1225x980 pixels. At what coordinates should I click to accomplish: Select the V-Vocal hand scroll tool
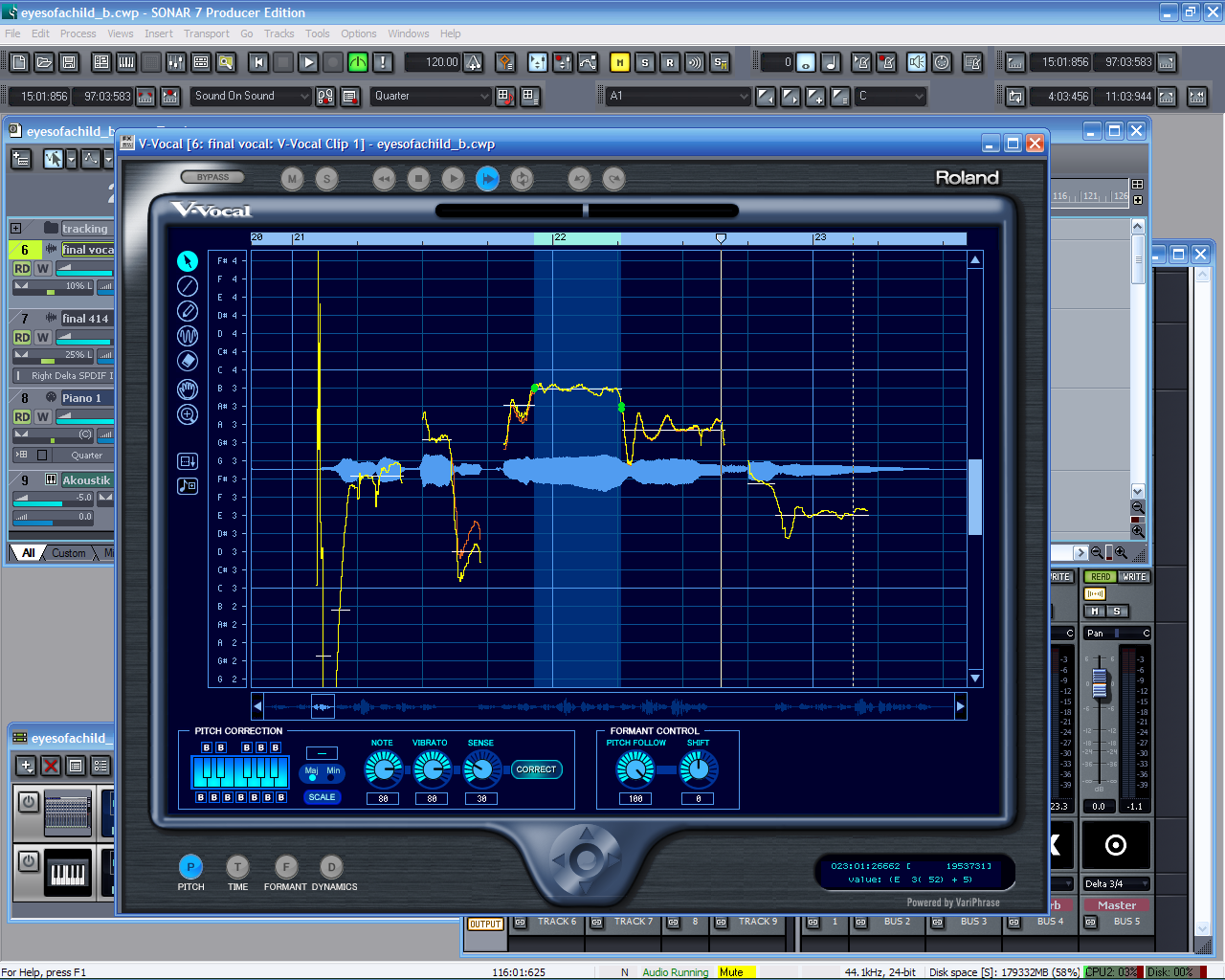(188, 390)
